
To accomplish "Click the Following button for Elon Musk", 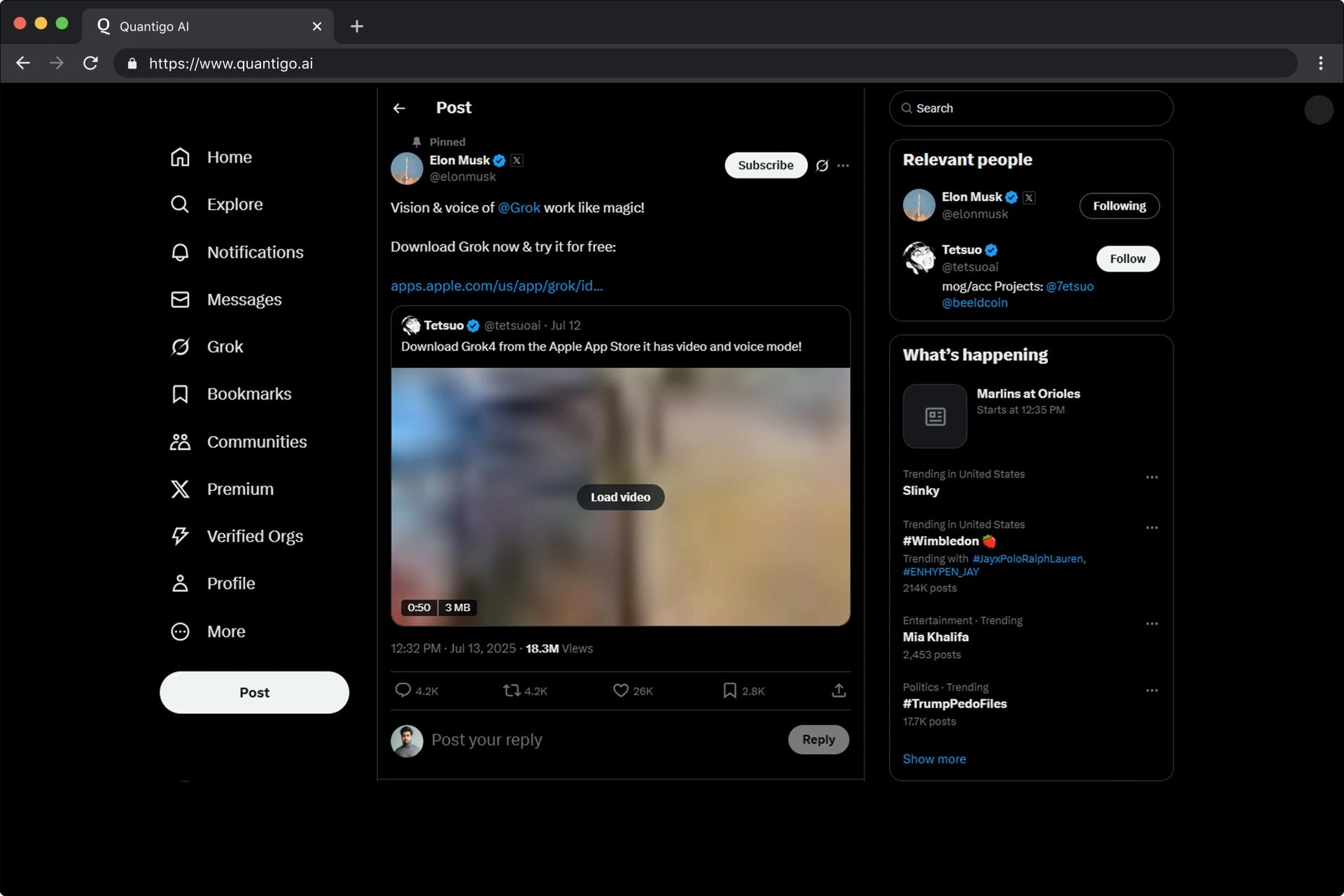I will [x=1119, y=206].
